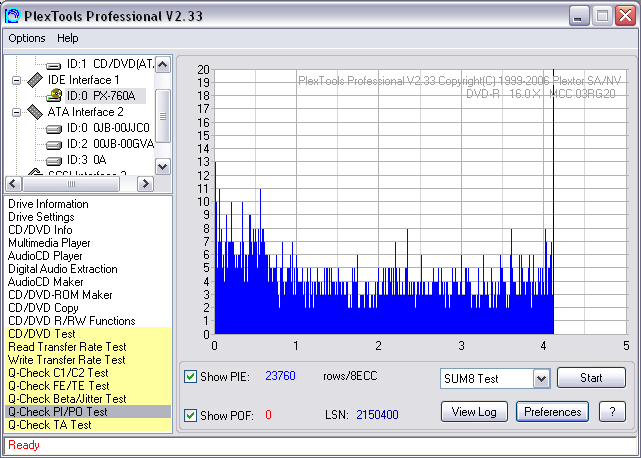
Task: Open Multimedia Player function
Action: [49, 243]
